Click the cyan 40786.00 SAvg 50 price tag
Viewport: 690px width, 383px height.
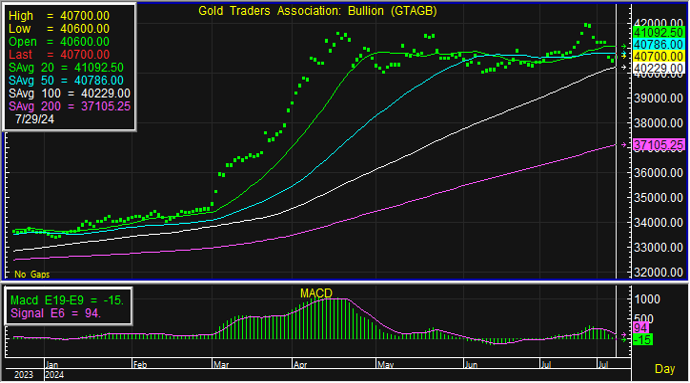click(x=658, y=44)
